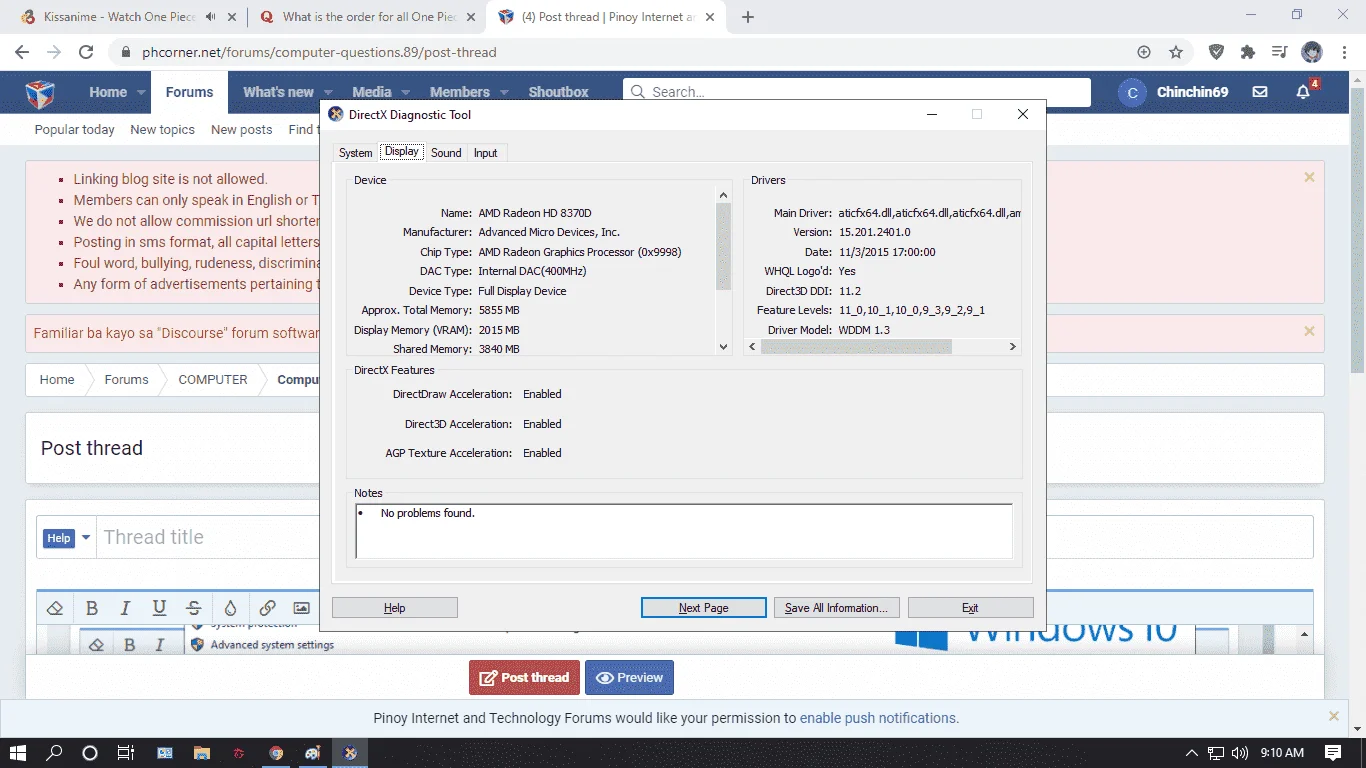This screenshot has height=768, width=1366.
Task: Expand the Home navigation dropdown arrow
Action: 140,92
